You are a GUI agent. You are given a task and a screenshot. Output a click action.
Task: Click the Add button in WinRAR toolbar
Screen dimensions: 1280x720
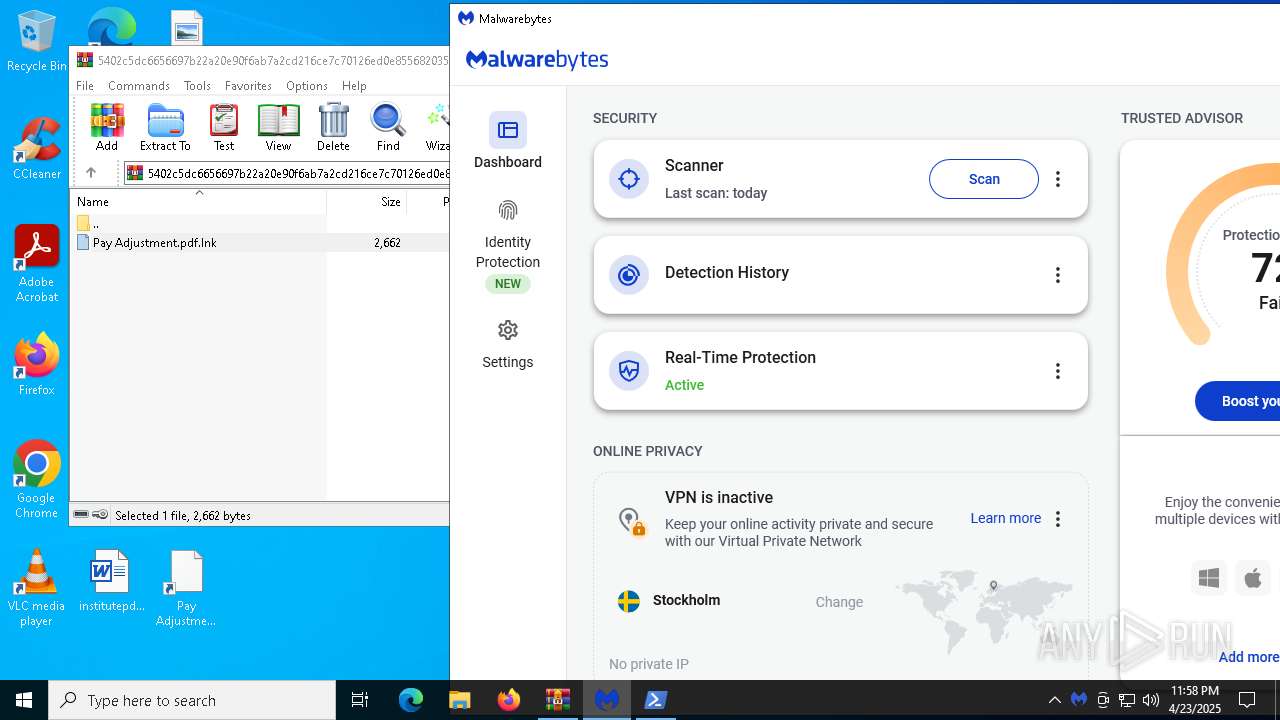107,128
